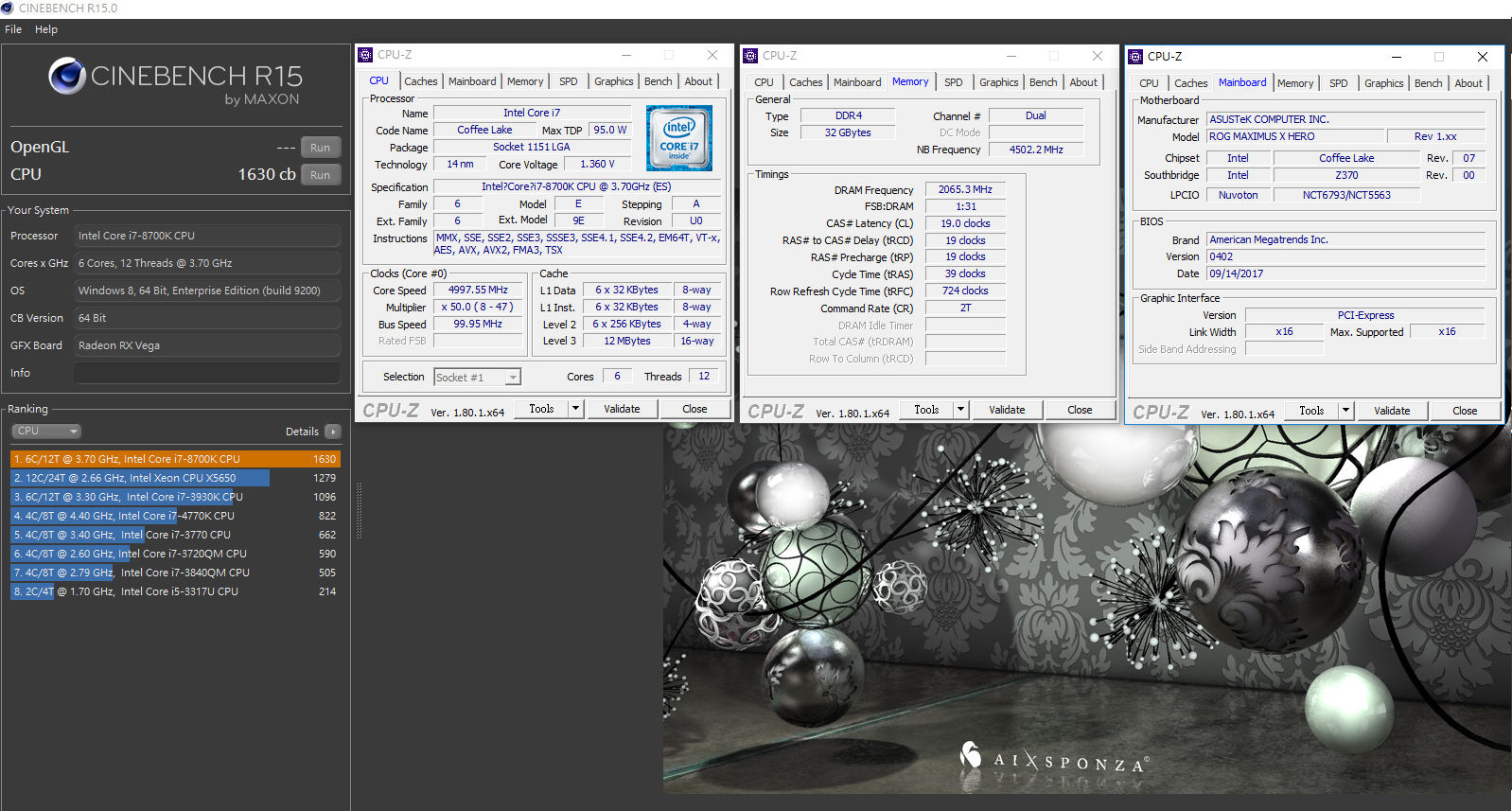Switch to CPU tab in Memory CPU-Z window
This screenshot has width=1512, height=811.
click(x=765, y=82)
